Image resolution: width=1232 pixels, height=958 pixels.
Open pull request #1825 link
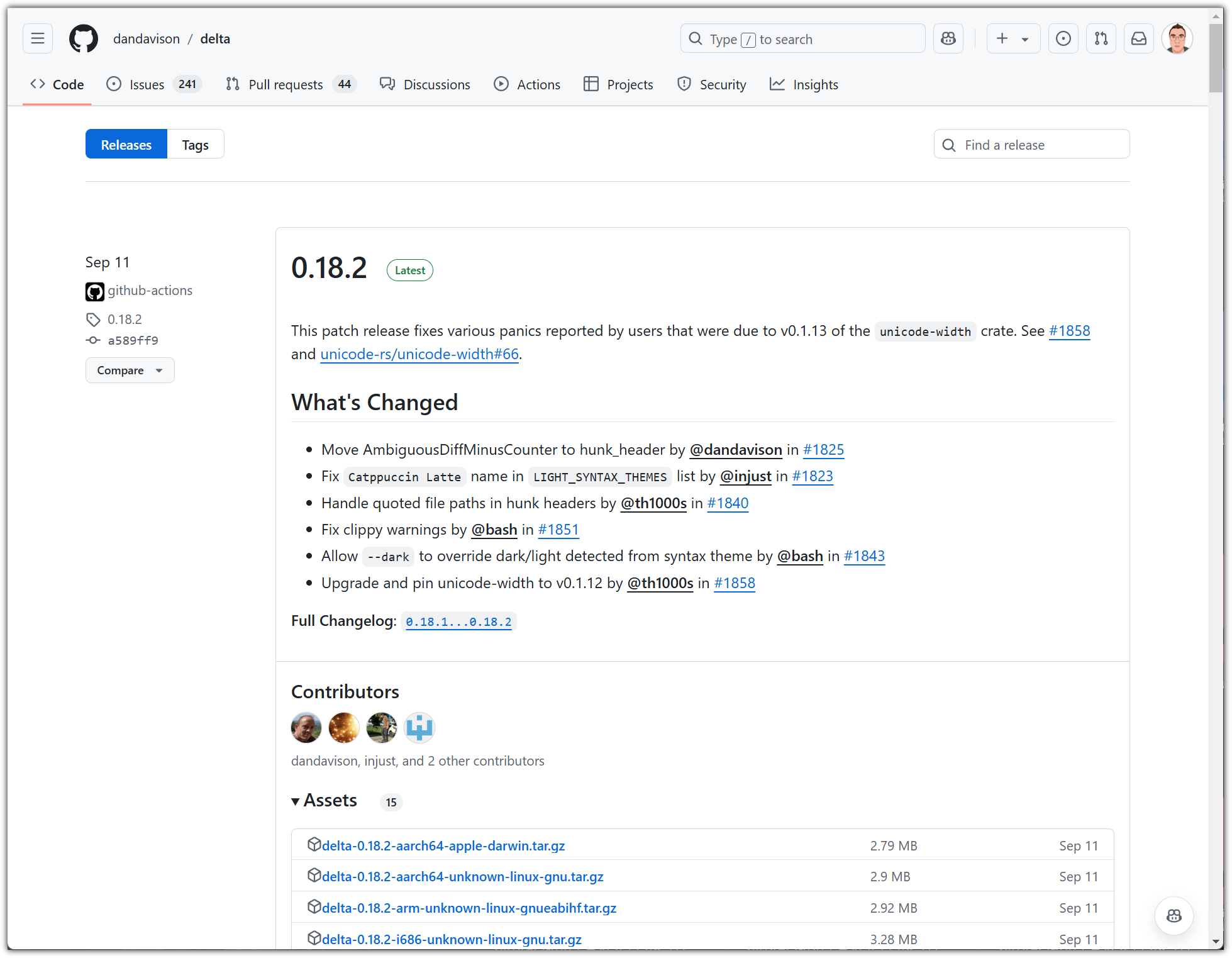point(823,450)
